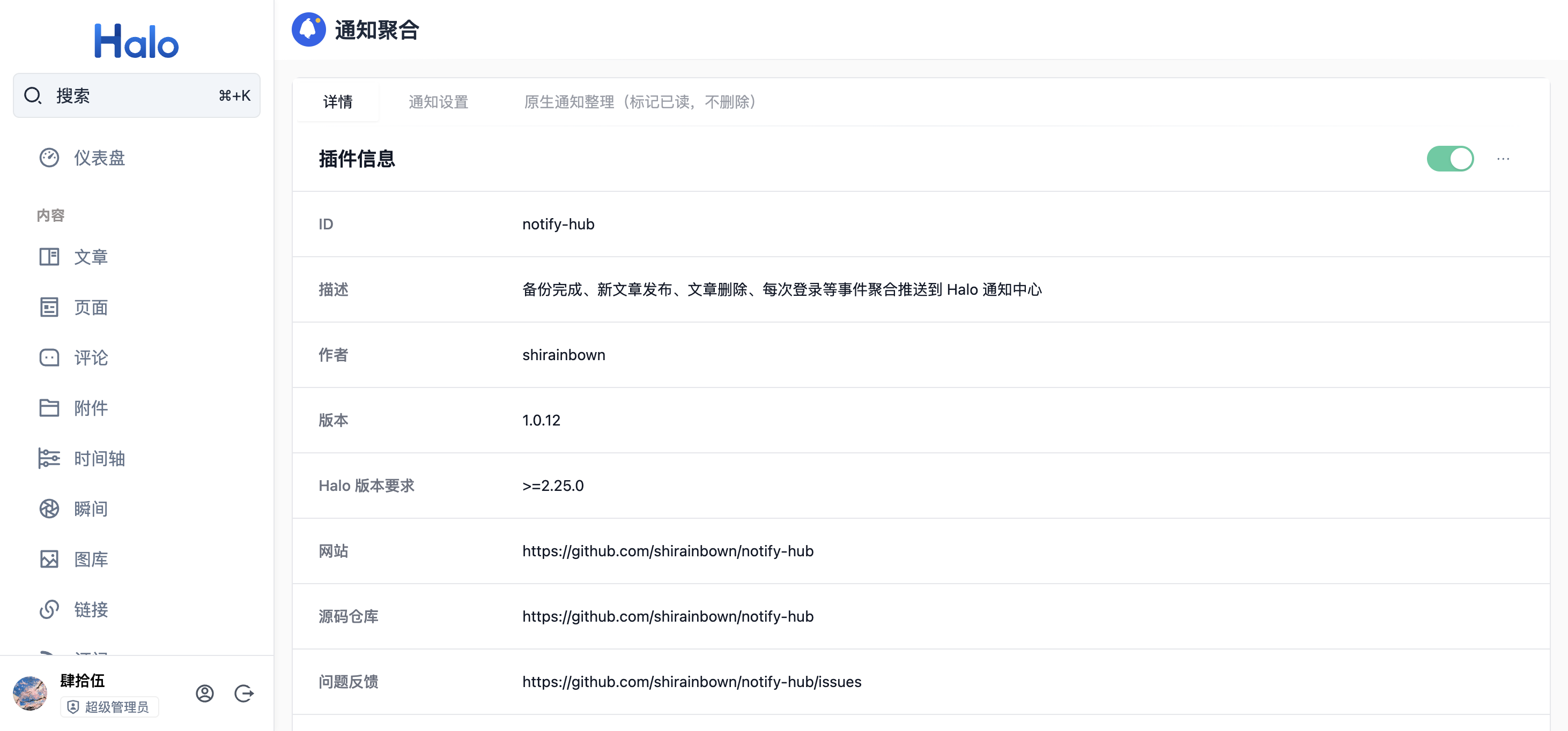This screenshot has width=1568, height=731.
Task: Click the 通知聚合 page title
Action: click(377, 30)
